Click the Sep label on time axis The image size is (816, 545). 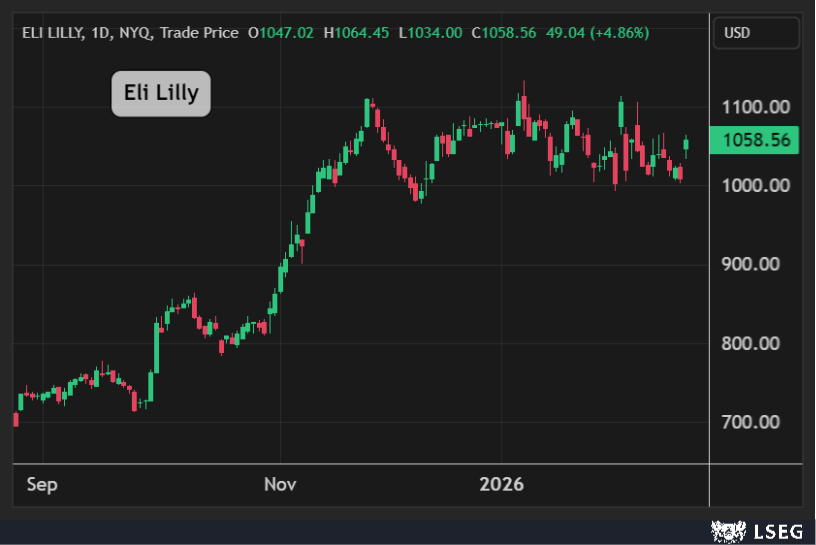pyautogui.click(x=42, y=485)
